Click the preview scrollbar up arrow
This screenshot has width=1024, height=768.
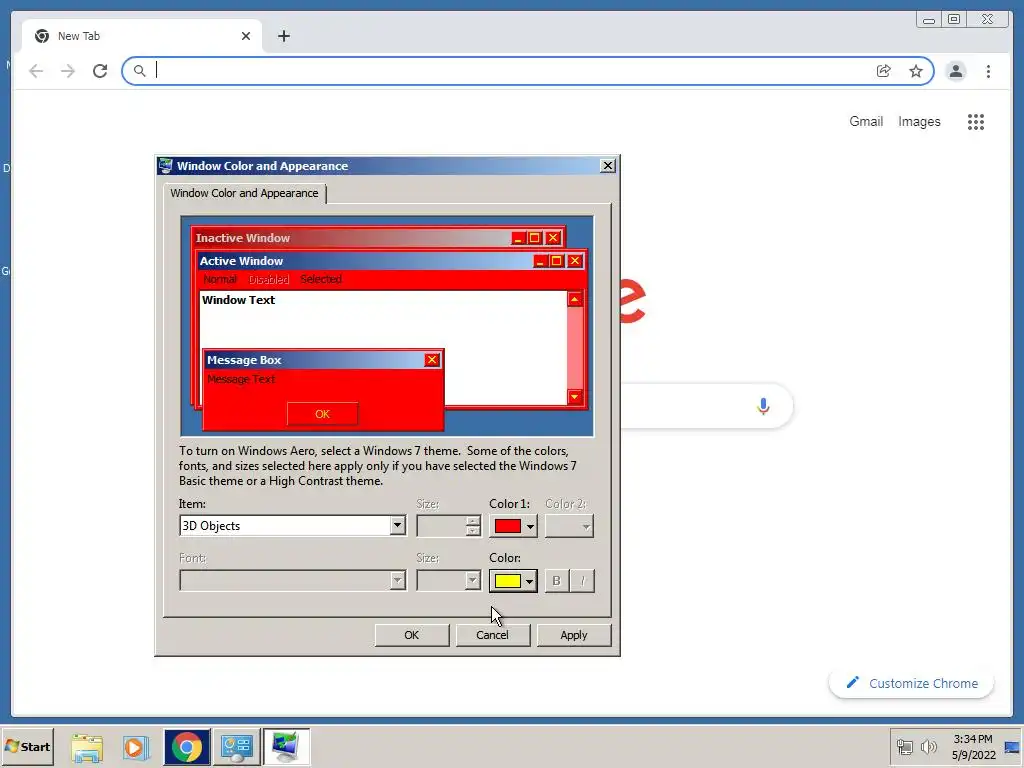[x=575, y=299]
